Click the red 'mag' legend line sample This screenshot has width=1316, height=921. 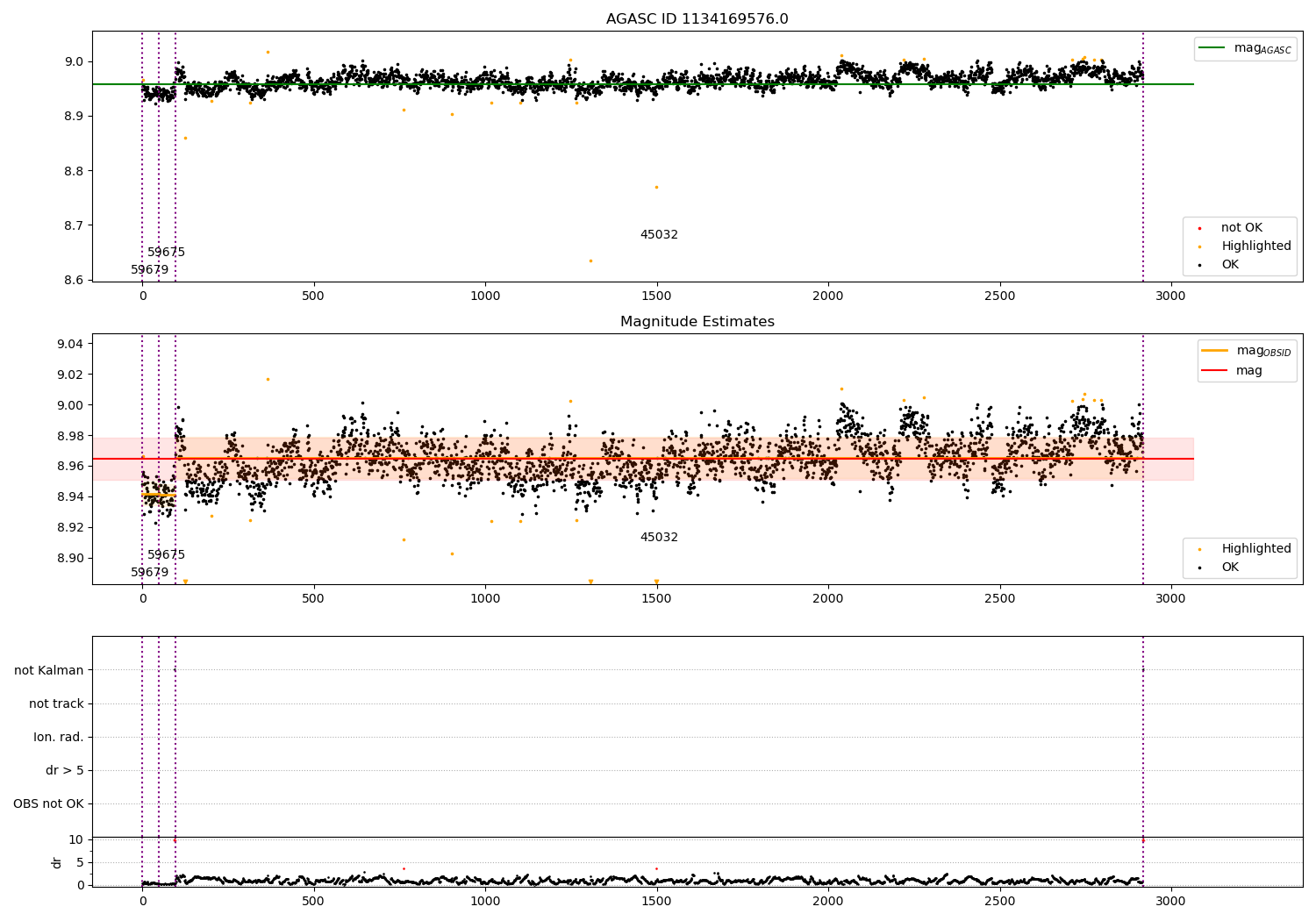pos(1215,371)
